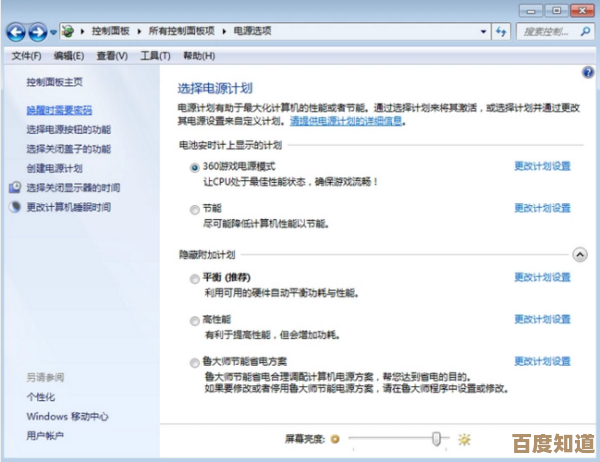Open the 帮助(H) menu
600x462 pixels.
pyautogui.click(x=199, y=56)
